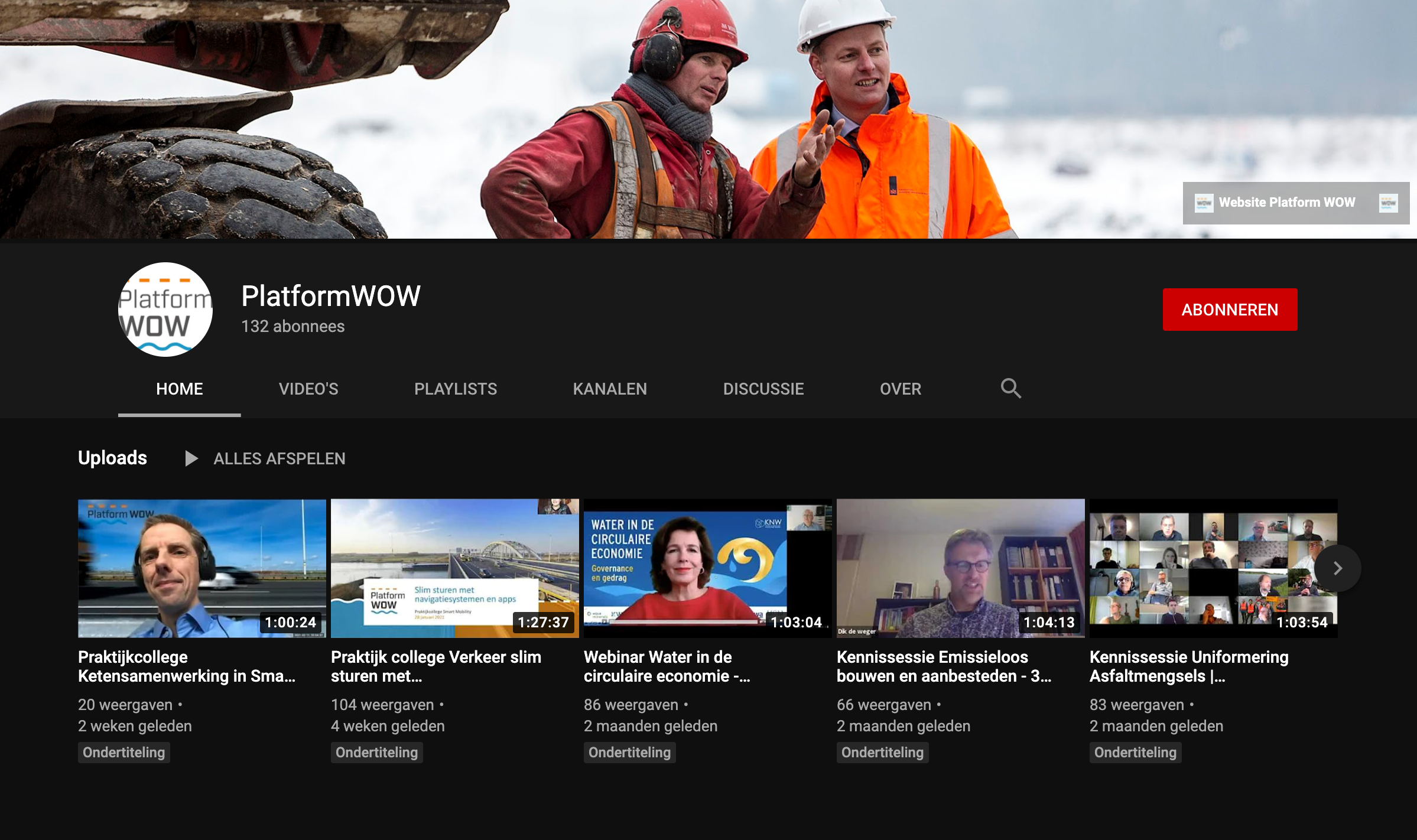The image size is (1417, 840).
Task: Open the Slim sturen met navigatiesystemen thumbnail
Action: (x=454, y=568)
